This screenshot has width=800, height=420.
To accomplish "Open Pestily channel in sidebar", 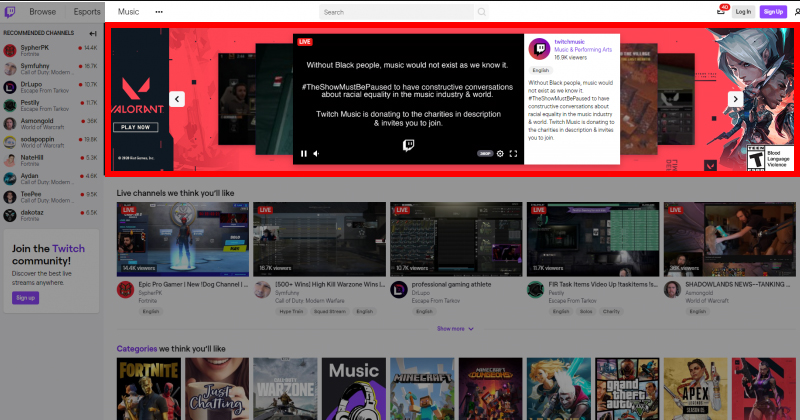I will (51, 105).
